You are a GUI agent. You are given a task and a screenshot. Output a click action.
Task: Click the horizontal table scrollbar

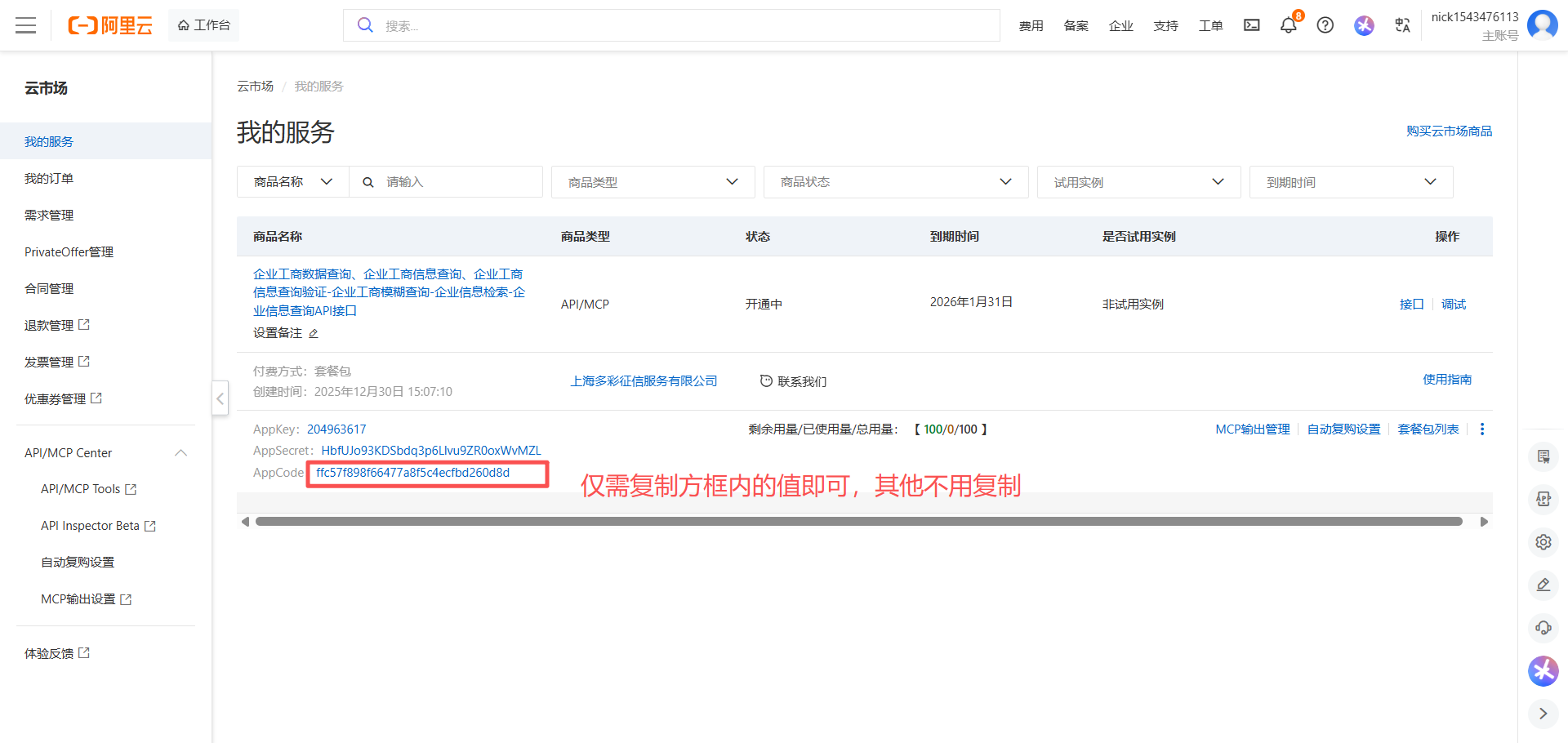(857, 522)
